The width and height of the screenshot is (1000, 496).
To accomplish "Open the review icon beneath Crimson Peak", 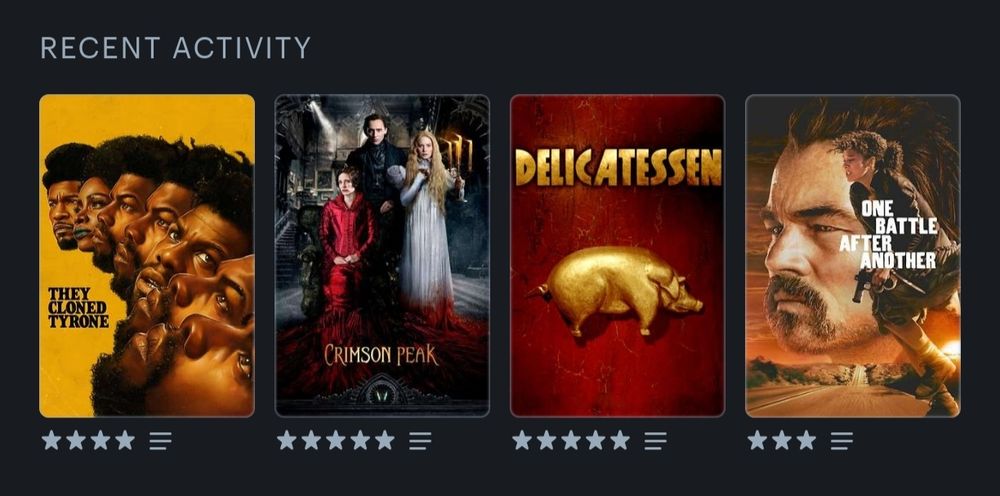I will click(x=420, y=441).
